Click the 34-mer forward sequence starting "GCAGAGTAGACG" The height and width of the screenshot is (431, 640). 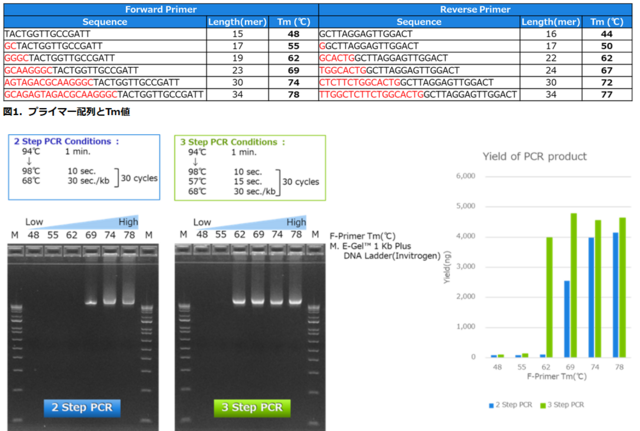click(104, 95)
